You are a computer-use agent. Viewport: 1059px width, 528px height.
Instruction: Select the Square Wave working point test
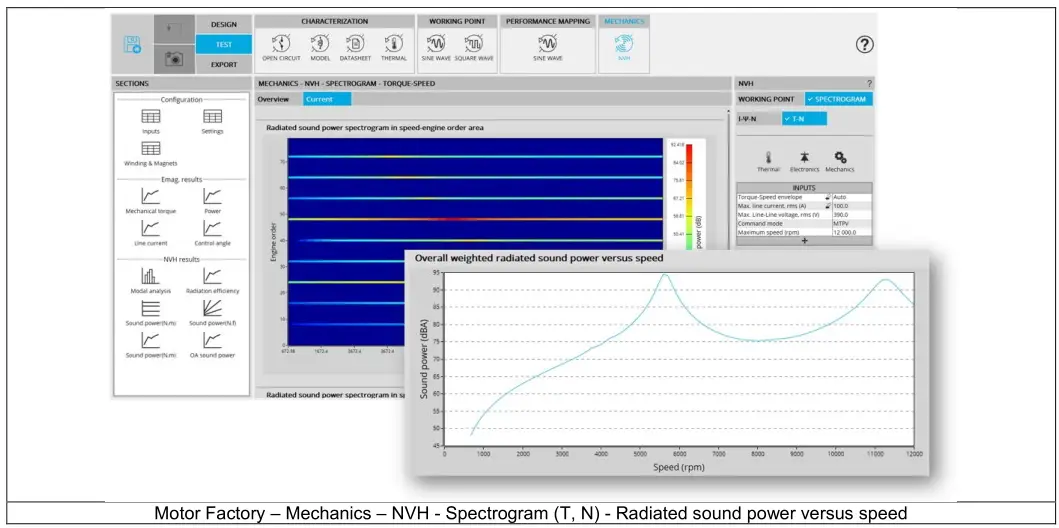click(x=473, y=48)
